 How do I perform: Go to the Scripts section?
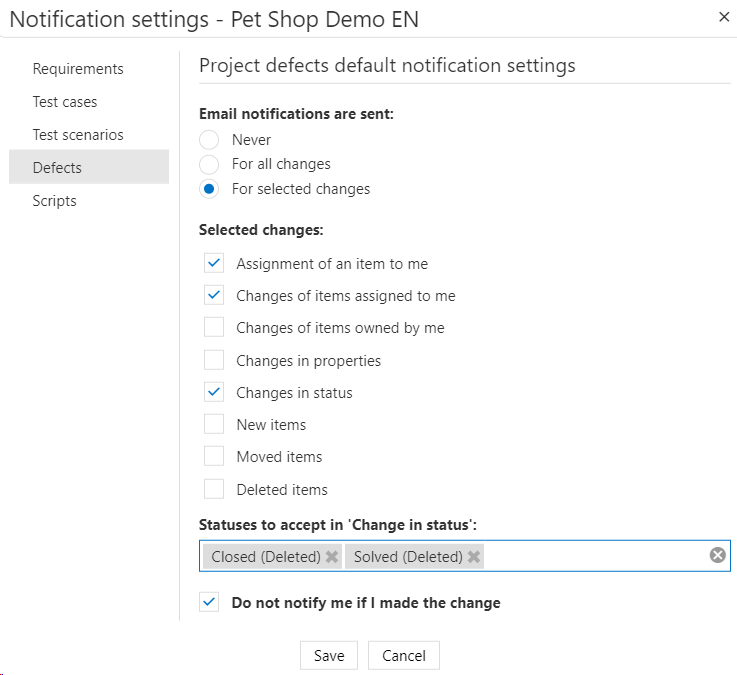click(x=55, y=201)
